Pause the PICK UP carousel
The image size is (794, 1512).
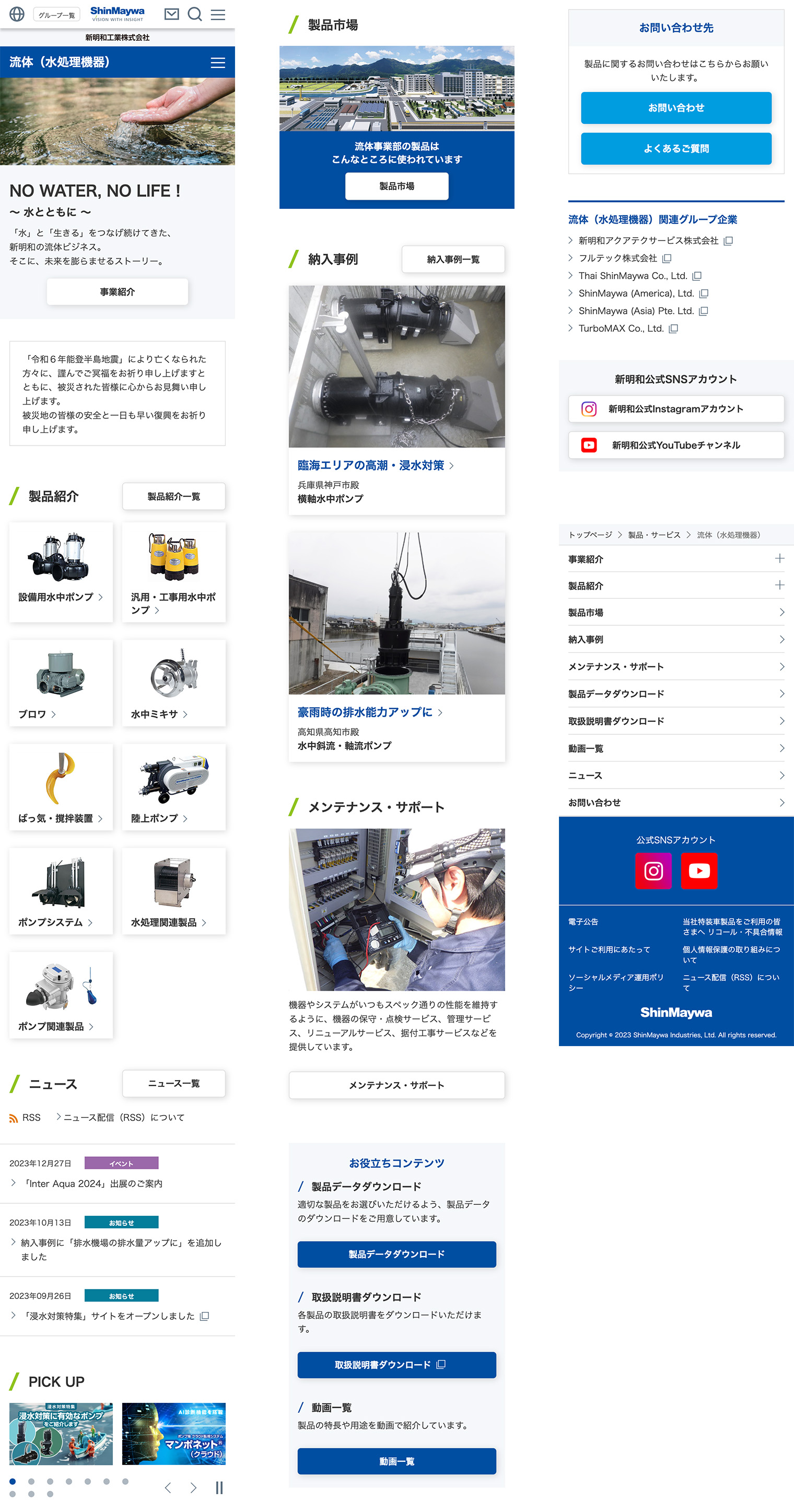[x=219, y=1487]
